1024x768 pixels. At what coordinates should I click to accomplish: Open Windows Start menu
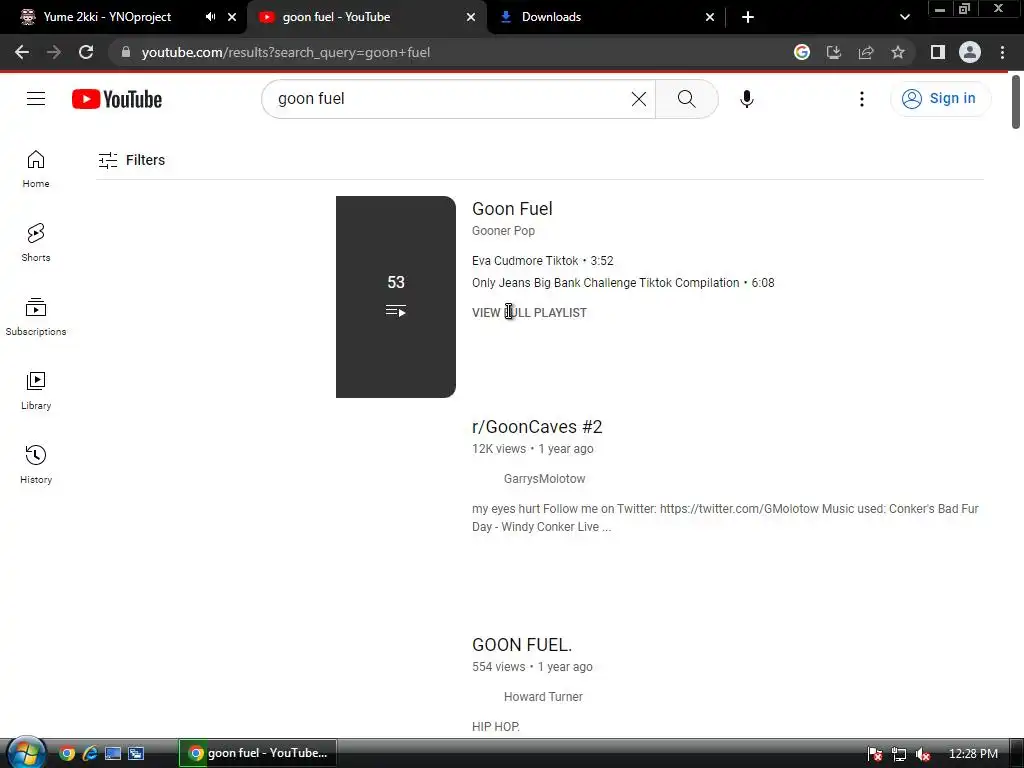[x=26, y=754]
